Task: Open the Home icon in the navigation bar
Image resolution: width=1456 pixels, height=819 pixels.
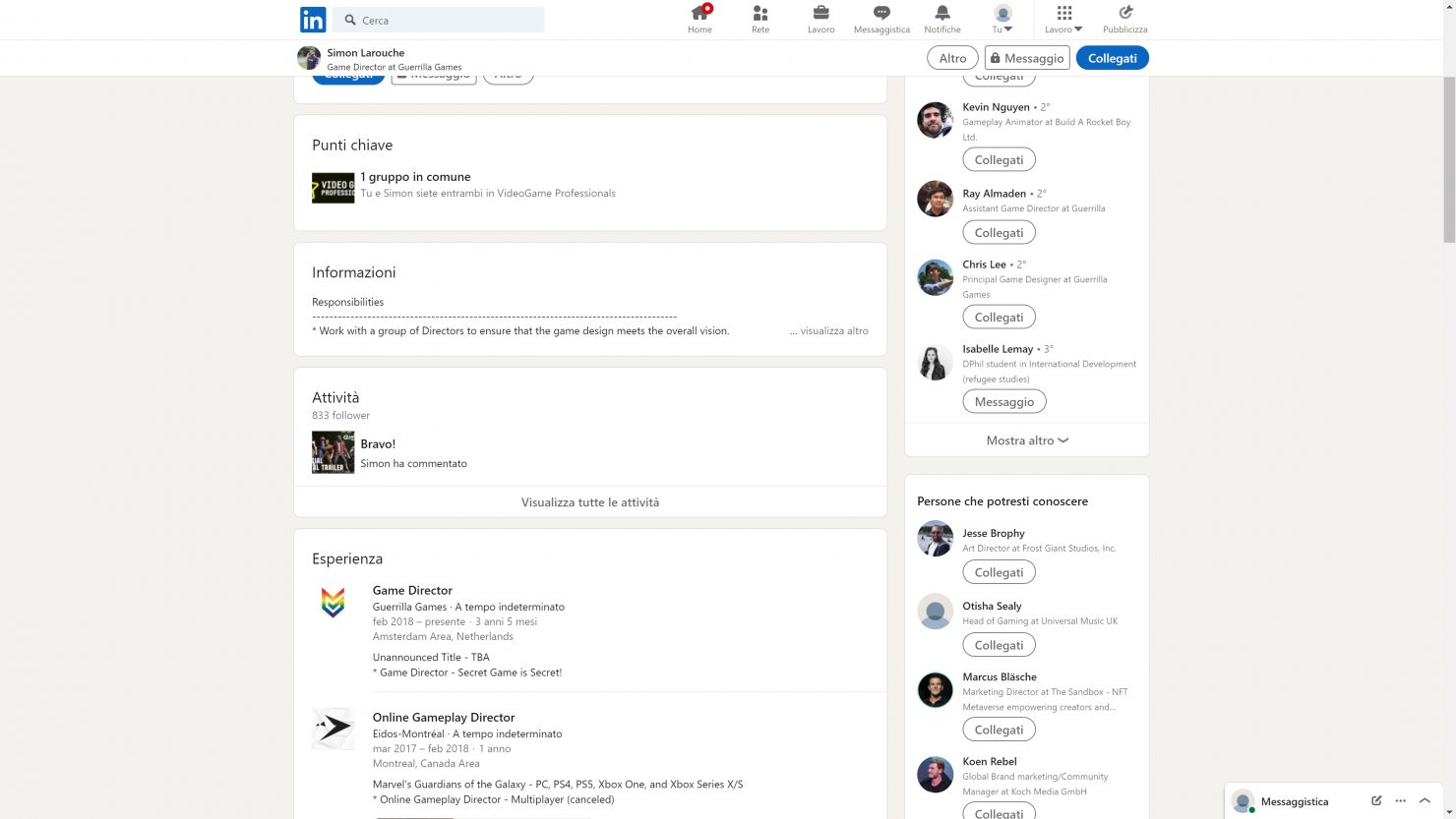Action: (698, 18)
